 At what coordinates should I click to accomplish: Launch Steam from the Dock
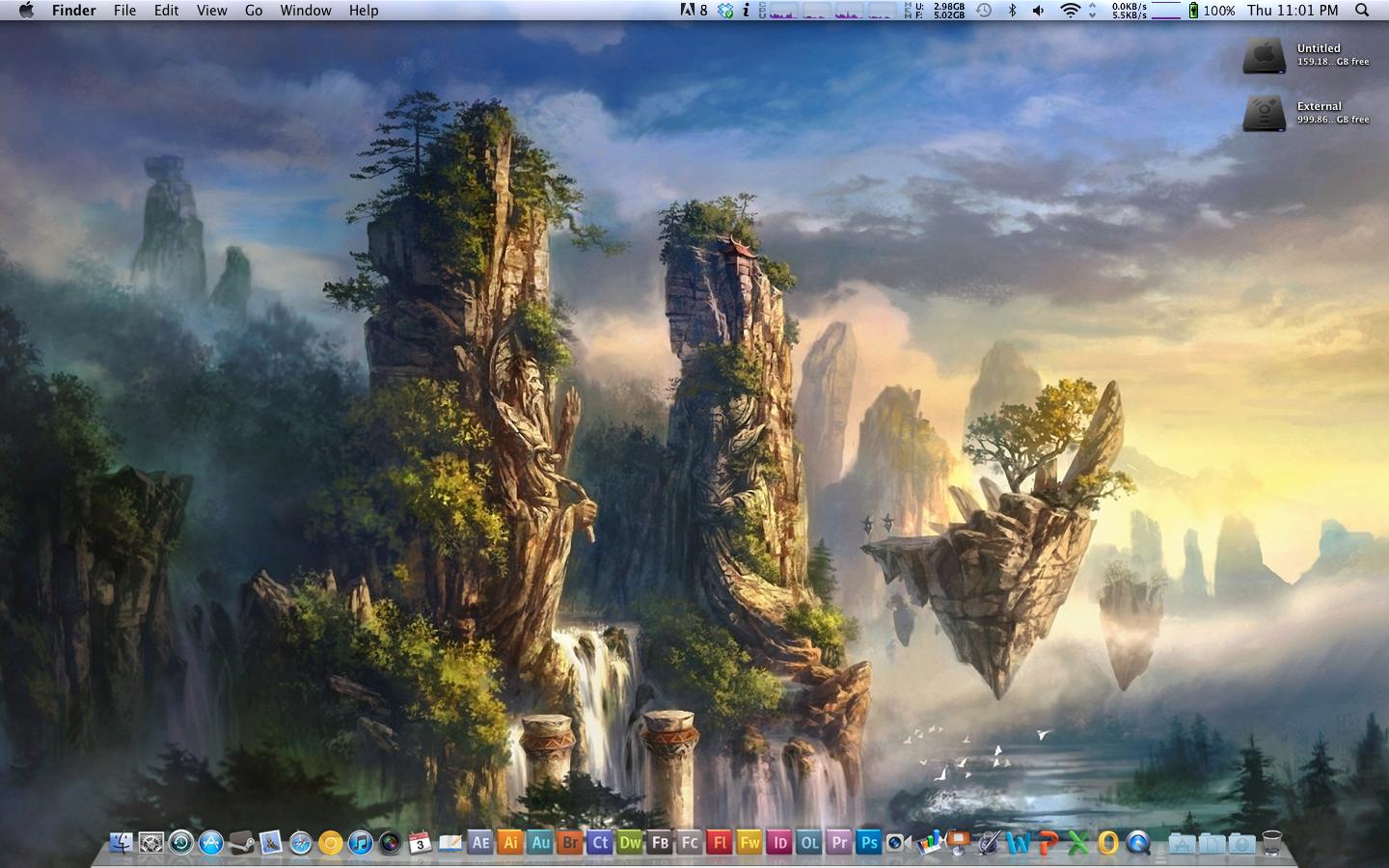240,843
